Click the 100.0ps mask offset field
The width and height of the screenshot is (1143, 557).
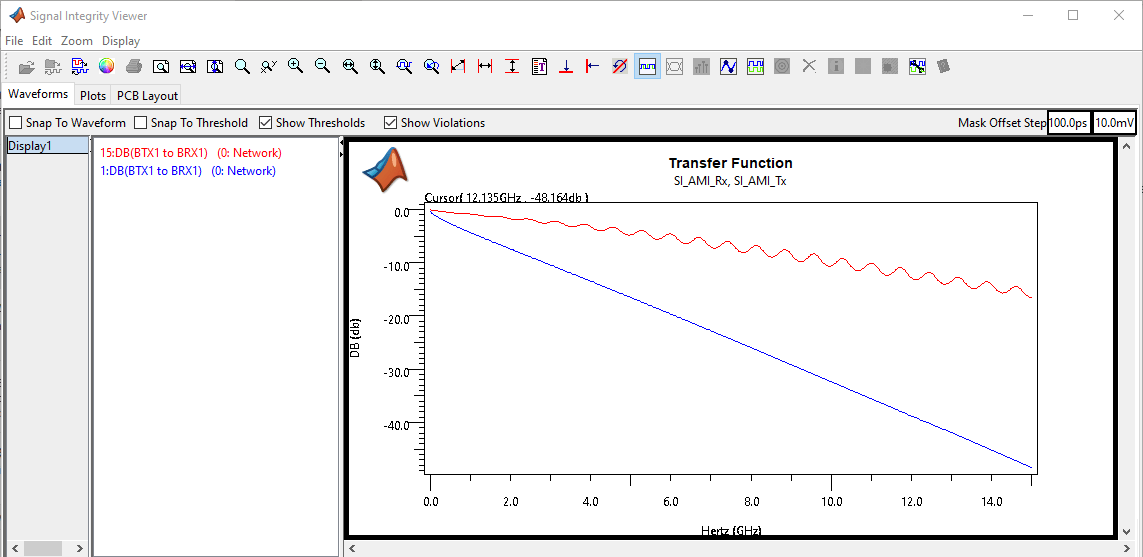(x=1068, y=123)
